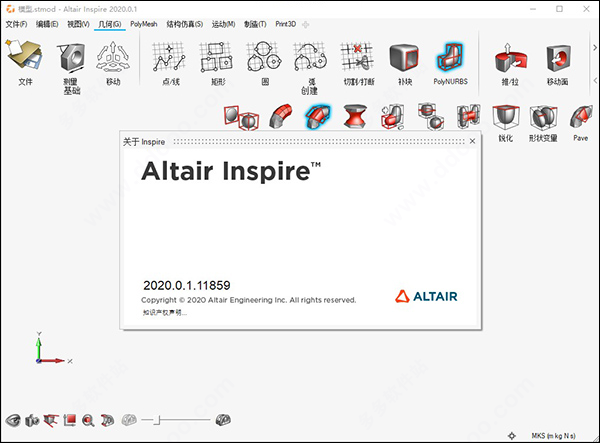Select the 补块 patch tool
This screenshot has width=600, height=443.
click(x=404, y=57)
